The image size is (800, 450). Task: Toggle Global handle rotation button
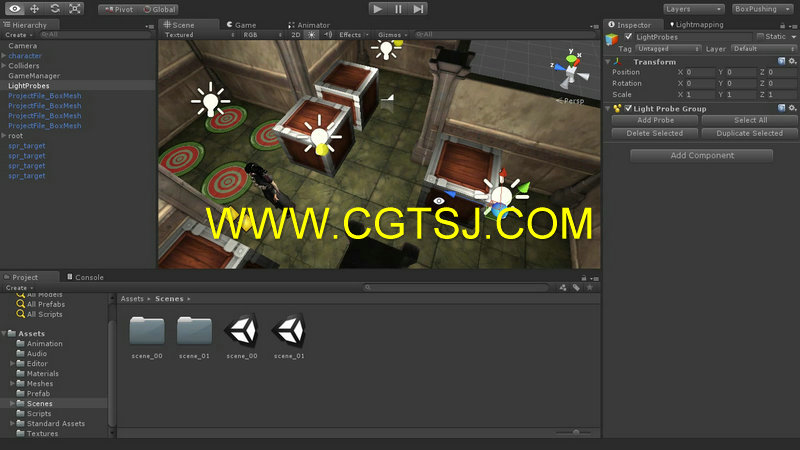(159, 9)
